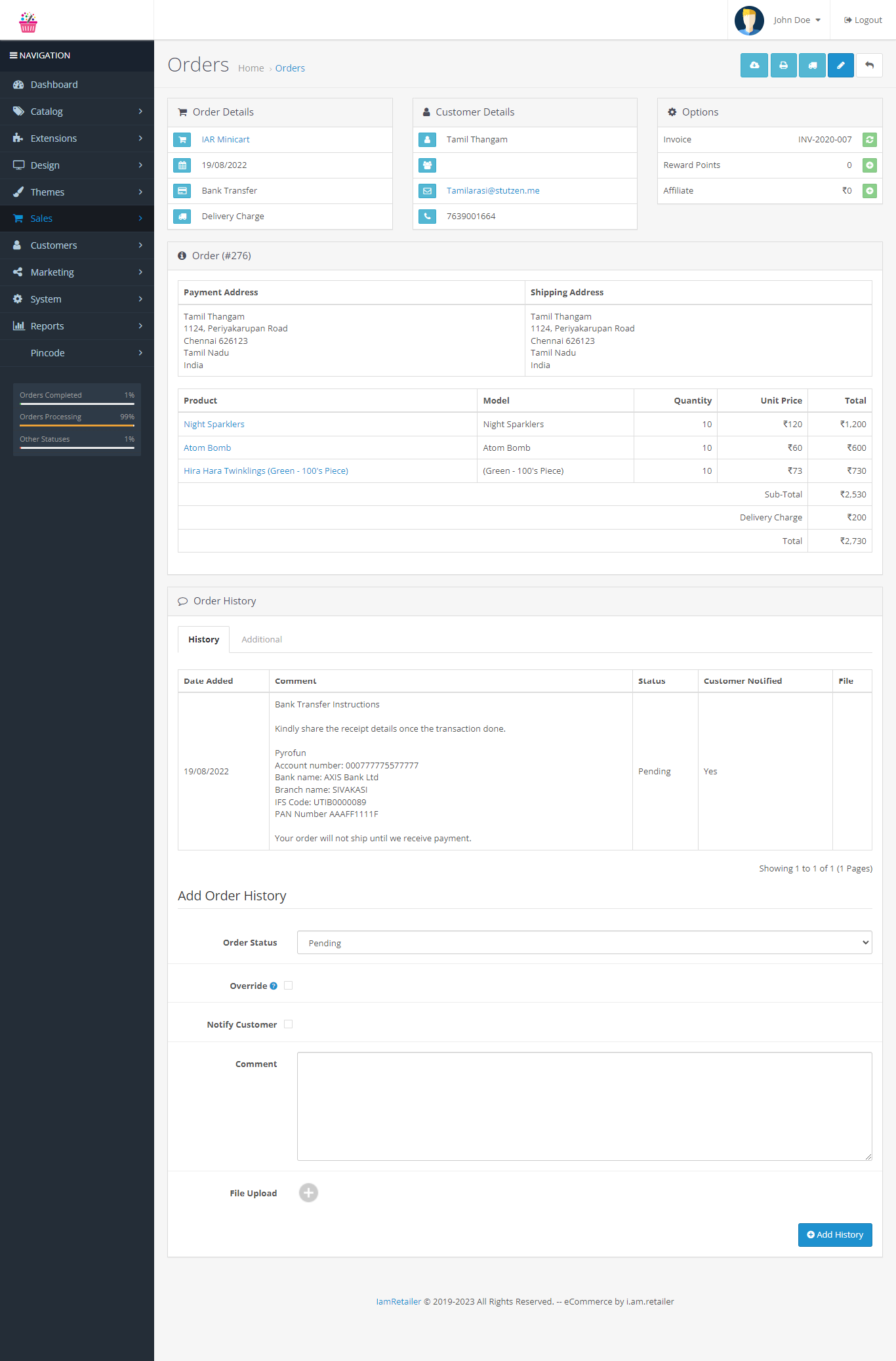Expand the Customers sidebar menu

(x=77, y=245)
